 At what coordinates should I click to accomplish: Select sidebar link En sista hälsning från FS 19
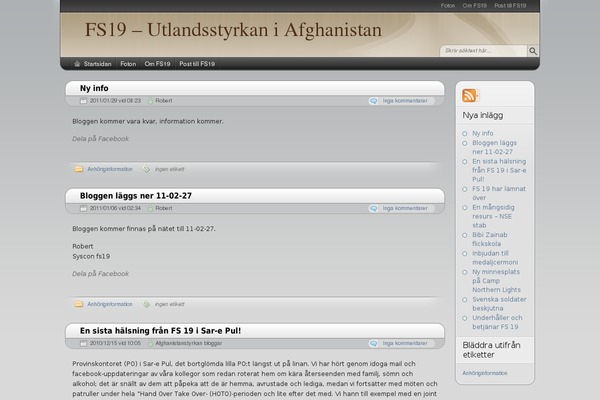(x=499, y=170)
